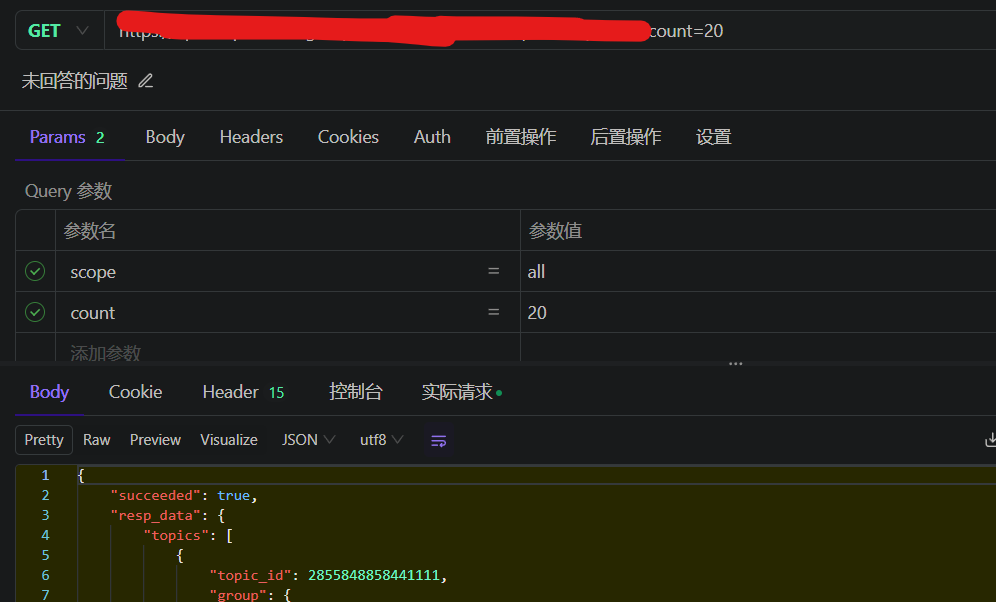Toggle word wrap icon in response toolbar
The height and width of the screenshot is (602, 996).
[438, 440]
